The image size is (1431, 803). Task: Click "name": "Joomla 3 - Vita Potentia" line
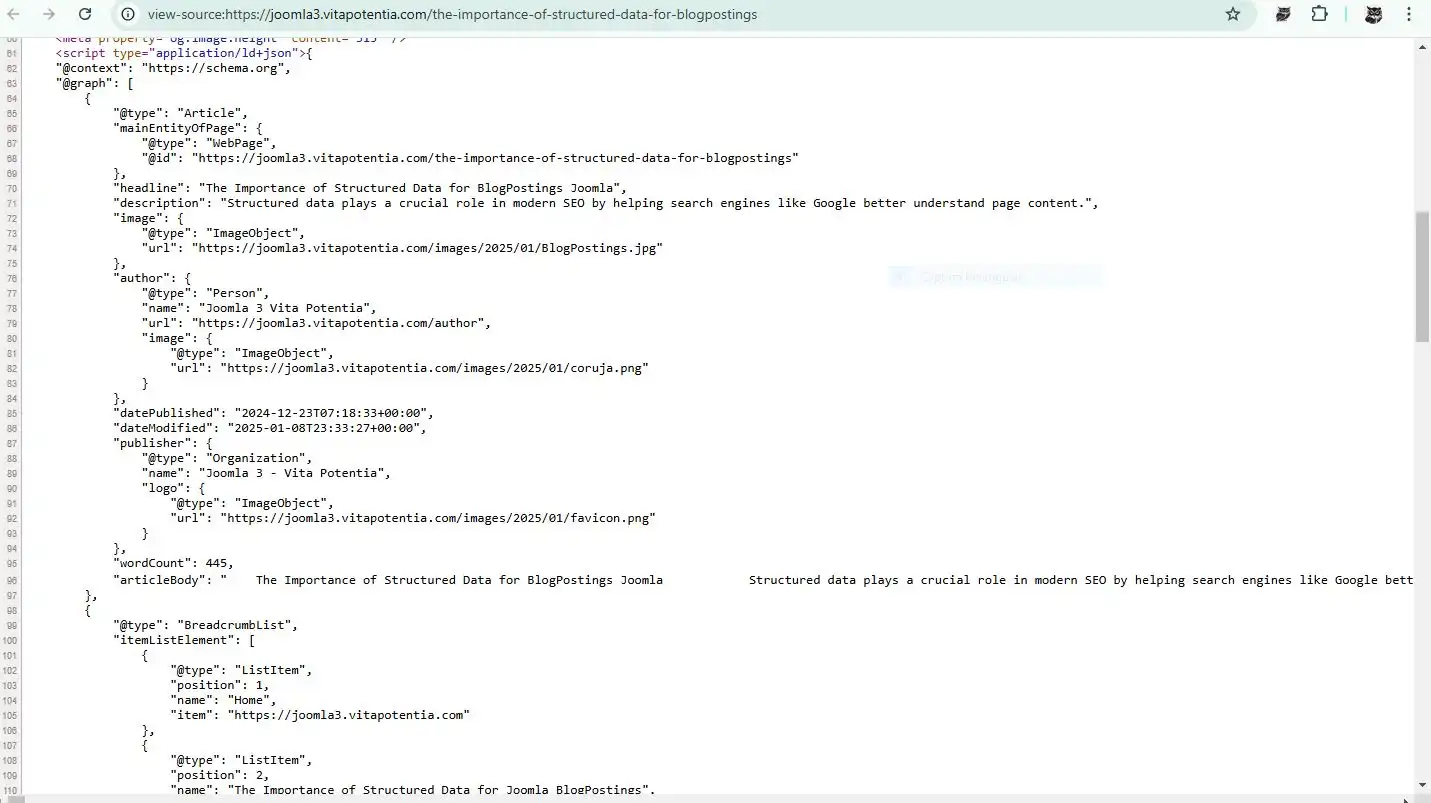(x=267, y=473)
